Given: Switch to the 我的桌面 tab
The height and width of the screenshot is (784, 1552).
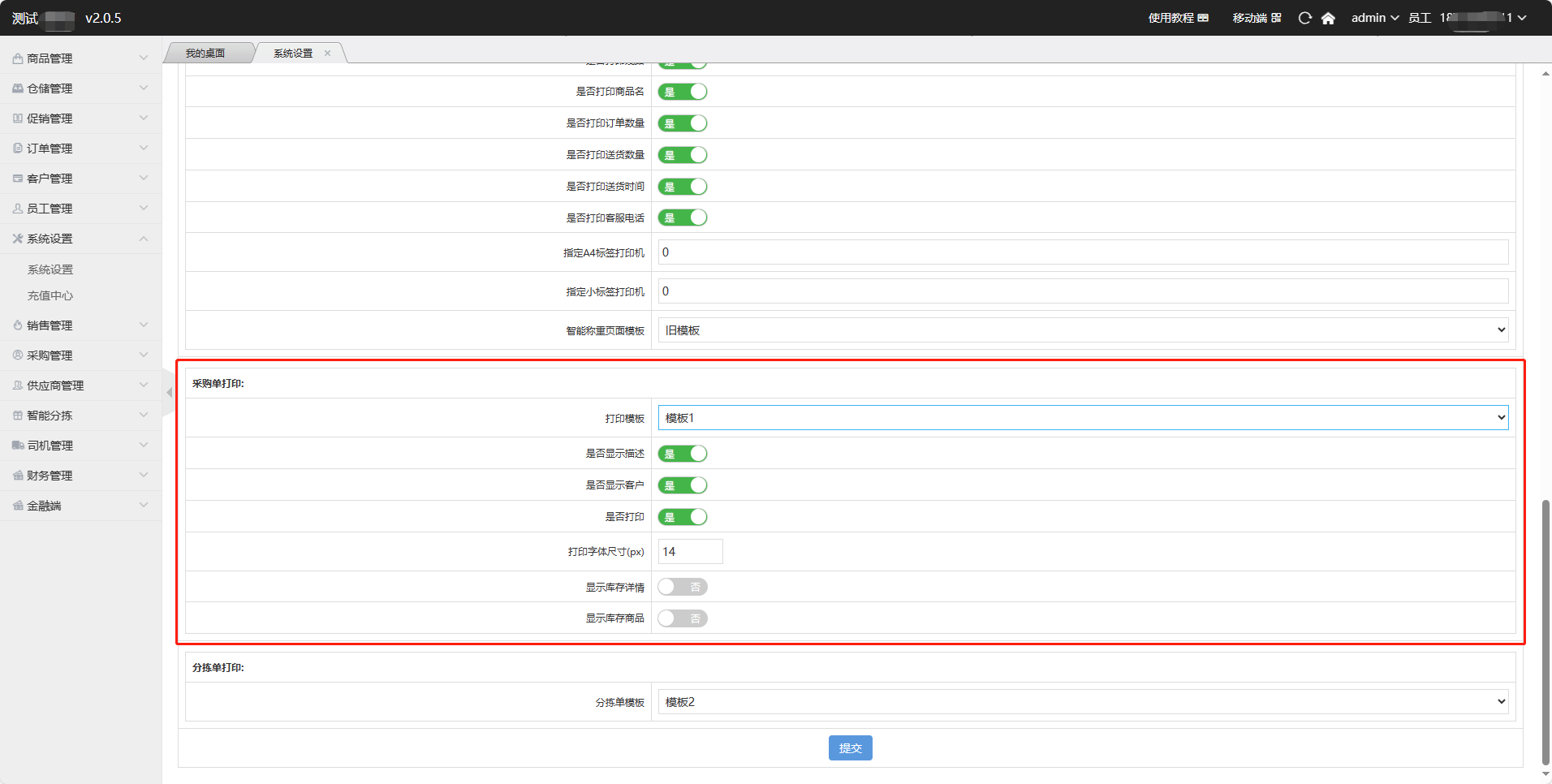Looking at the screenshot, I should point(205,54).
